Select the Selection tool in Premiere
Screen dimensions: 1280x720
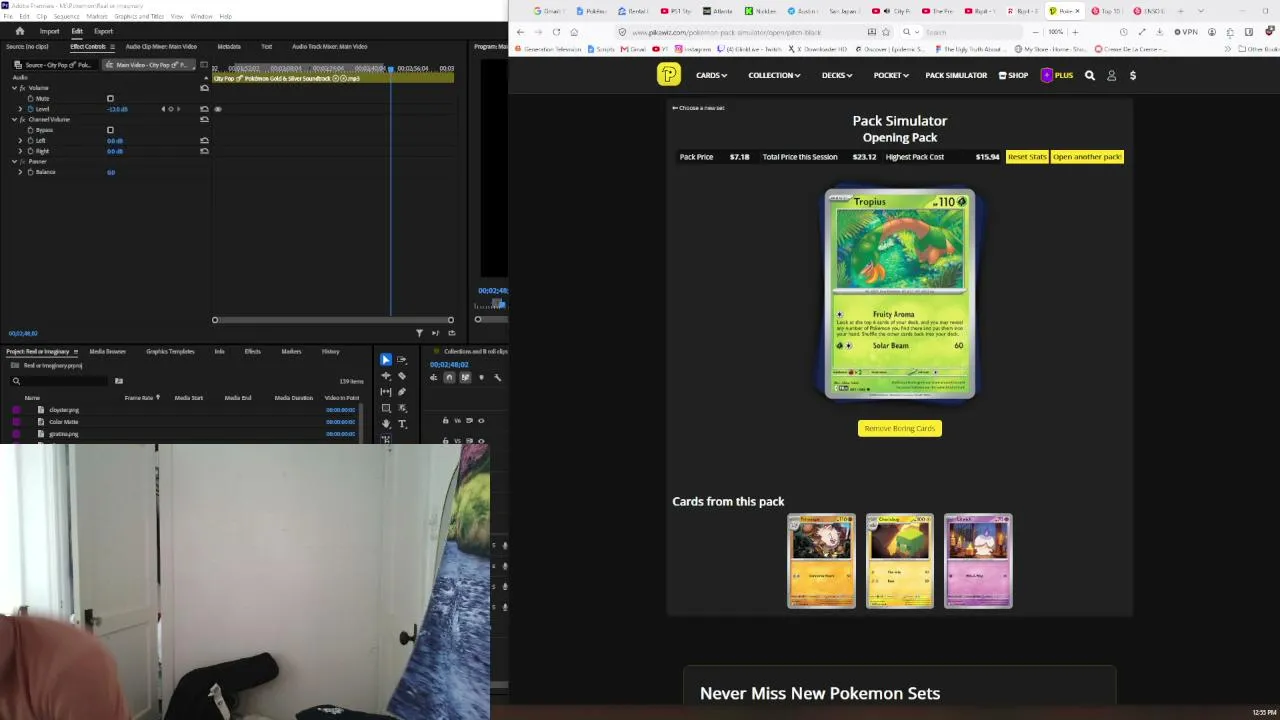(x=386, y=360)
